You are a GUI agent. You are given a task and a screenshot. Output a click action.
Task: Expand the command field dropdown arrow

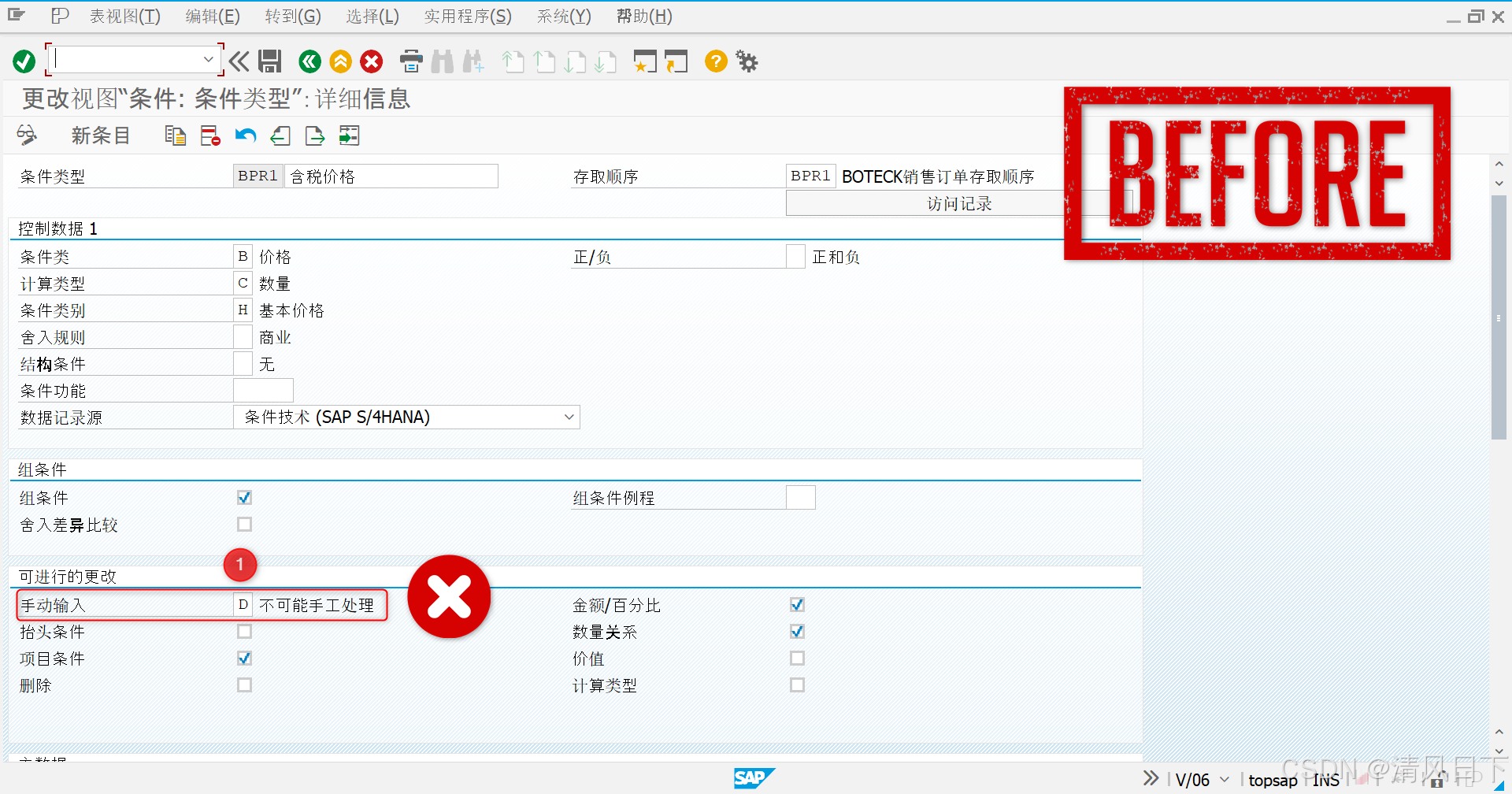209,58
